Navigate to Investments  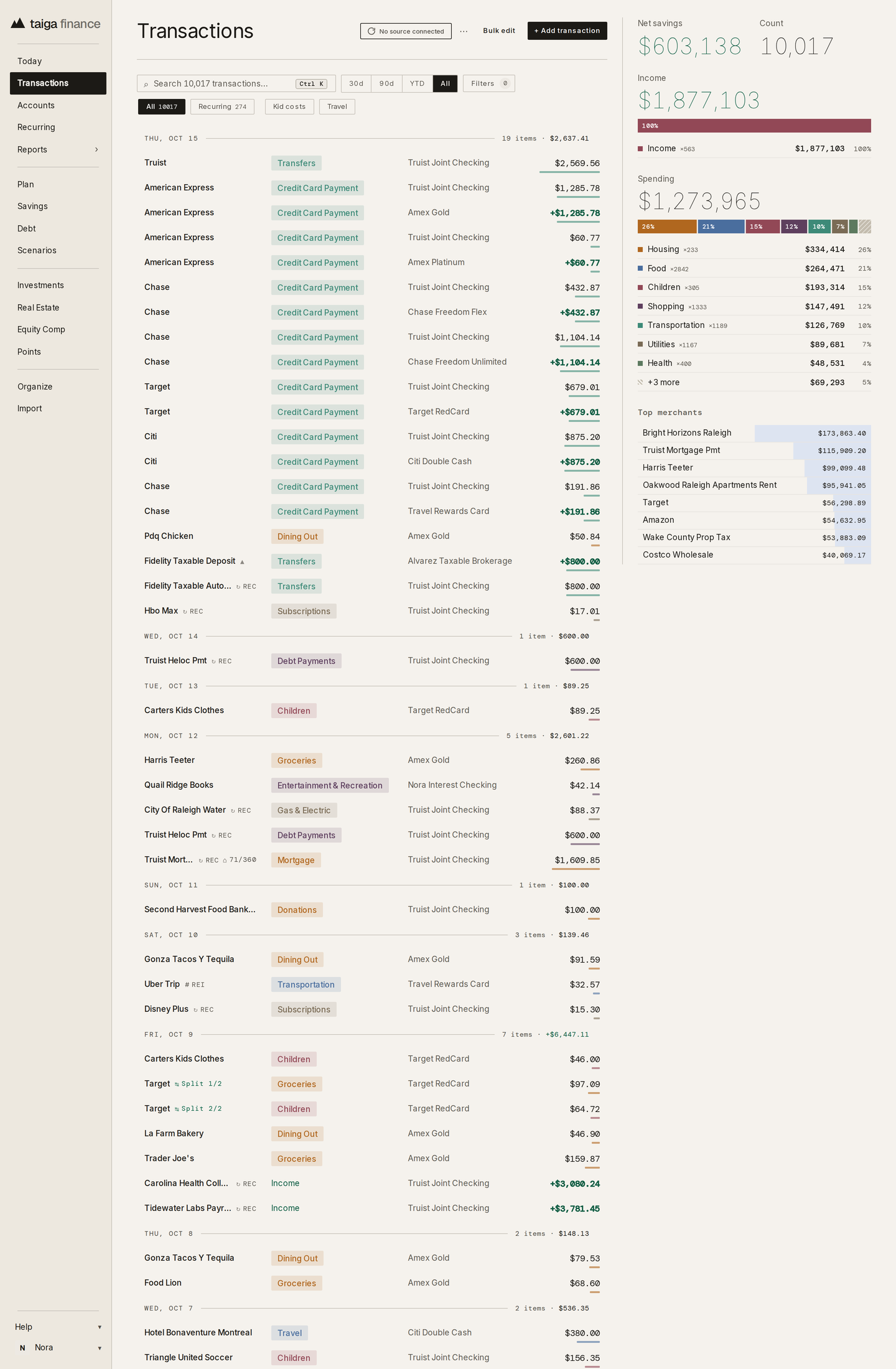pyautogui.click(x=58, y=286)
